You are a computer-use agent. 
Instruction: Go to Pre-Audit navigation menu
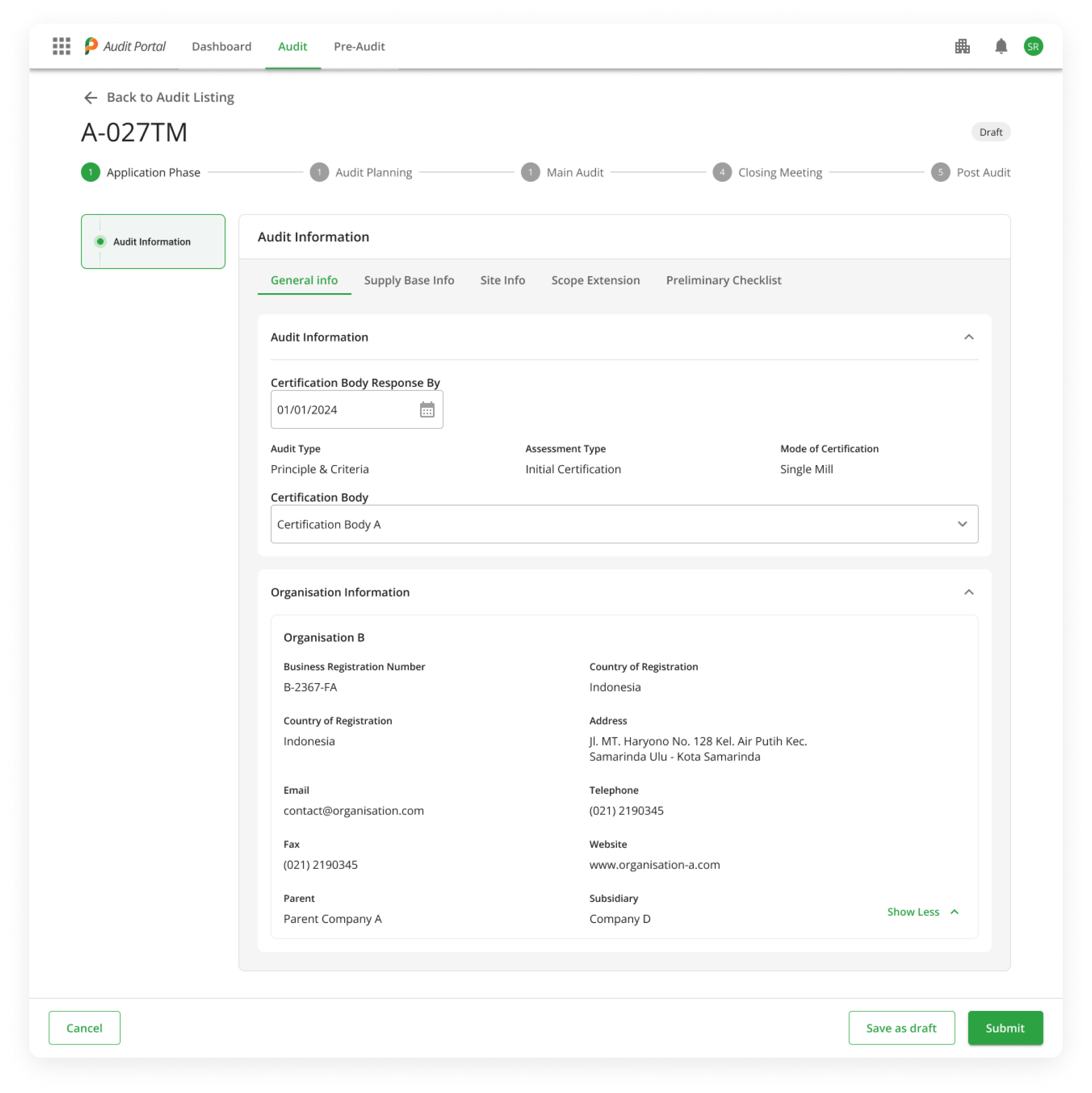pos(359,46)
